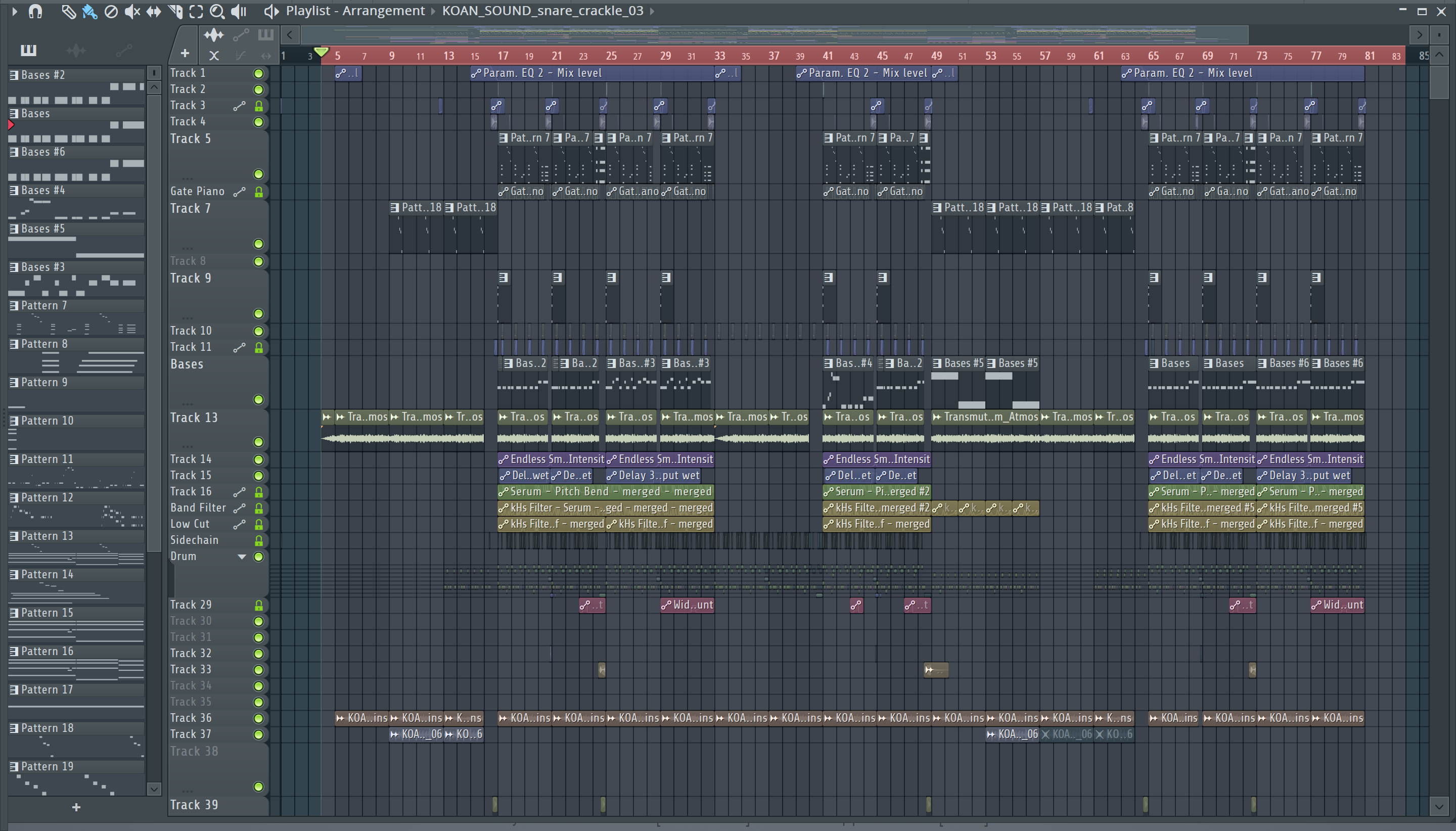
Task: Toggle Track 14 mute LED
Action: pos(258,459)
